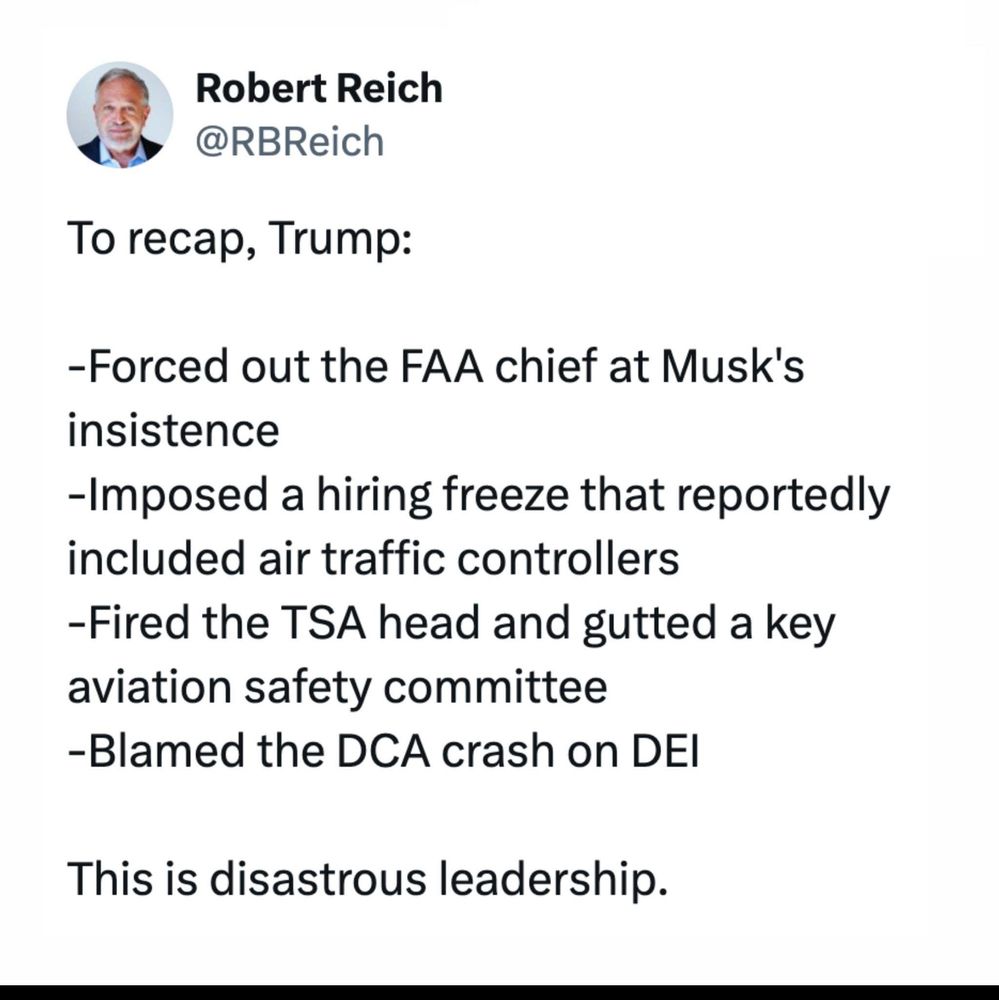
Task: Click the word 'Trump:' in the first line
Action: 340,240
